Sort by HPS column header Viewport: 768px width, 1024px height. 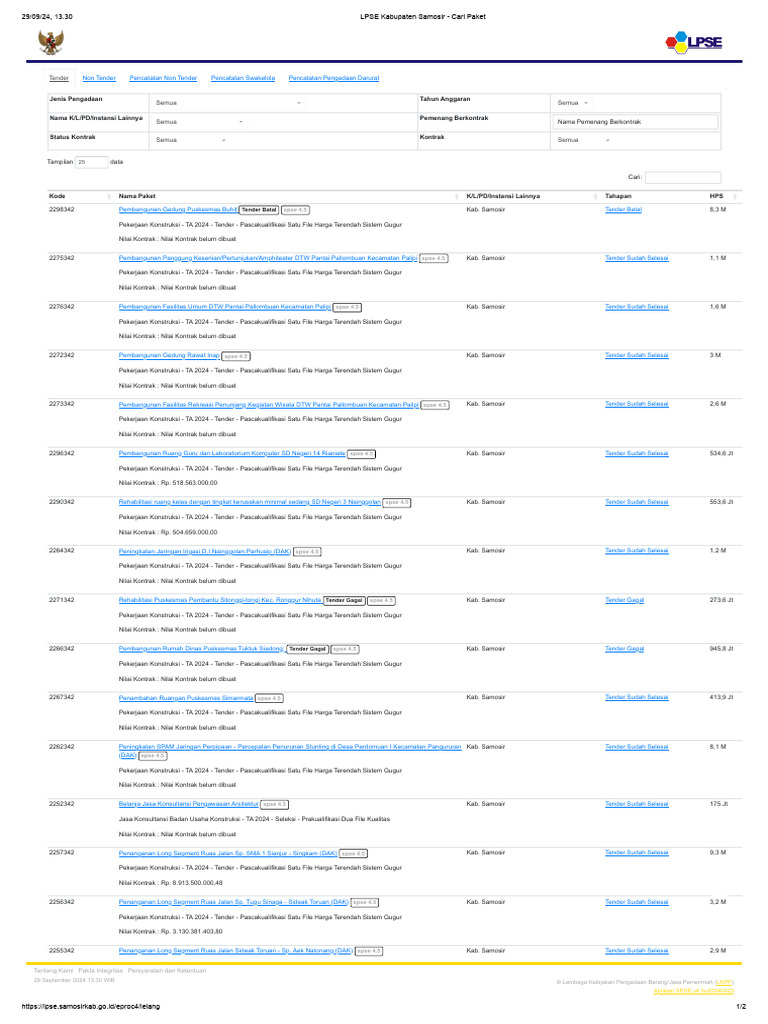tap(723, 196)
